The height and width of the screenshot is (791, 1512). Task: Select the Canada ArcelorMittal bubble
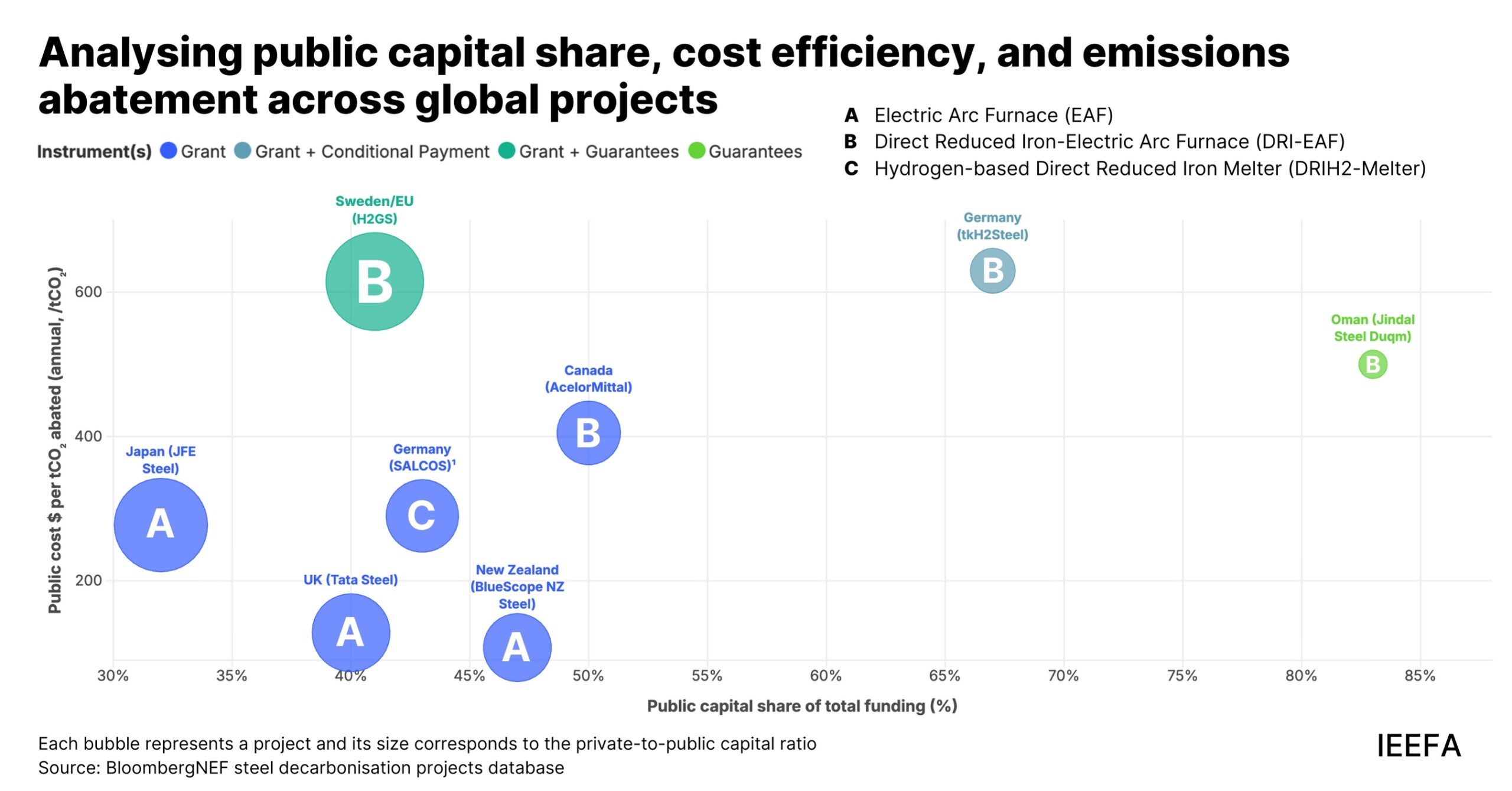[588, 433]
